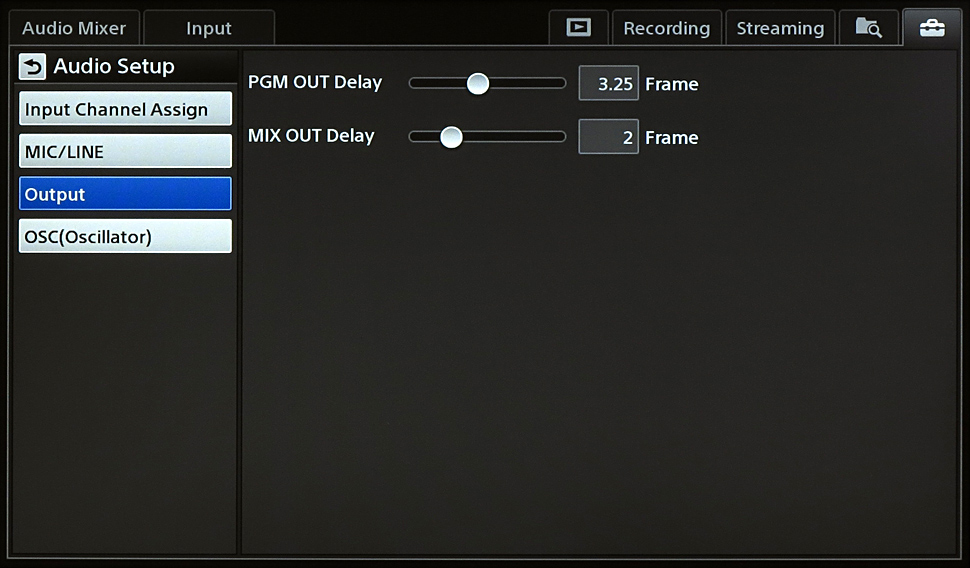Click the PGM OUT Delay slider handle
This screenshot has height=568, width=970.
coord(478,84)
